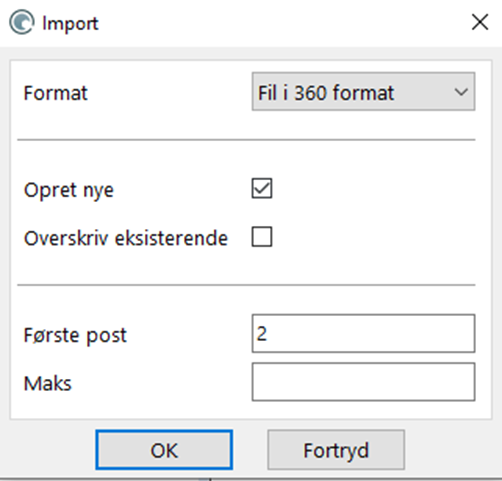Cancel using the Fortryd button
The image size is (502, 481).
(336, 450)
